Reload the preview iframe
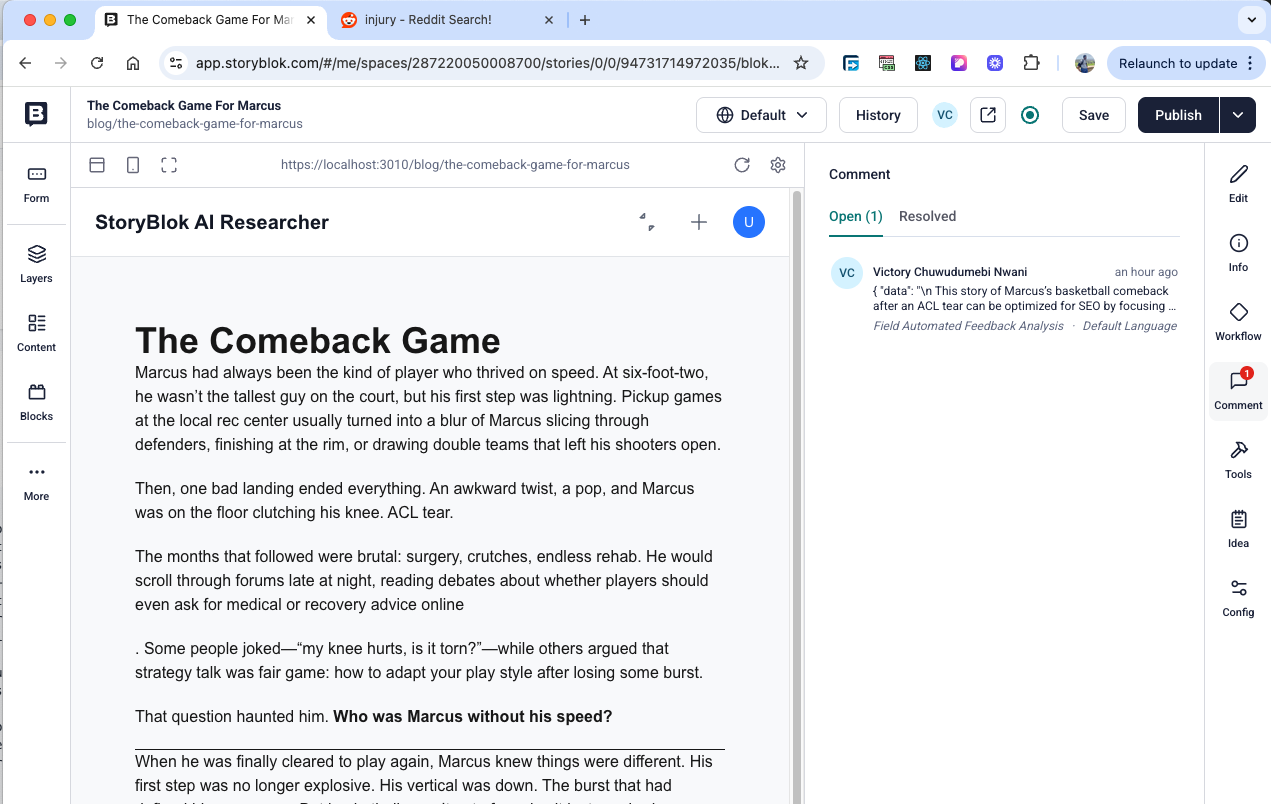1271x804 pixels. pos(742,165)
